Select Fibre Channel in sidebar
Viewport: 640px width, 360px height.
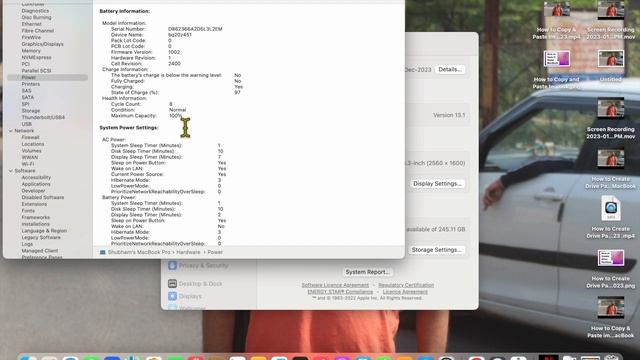tap(38, 31)
